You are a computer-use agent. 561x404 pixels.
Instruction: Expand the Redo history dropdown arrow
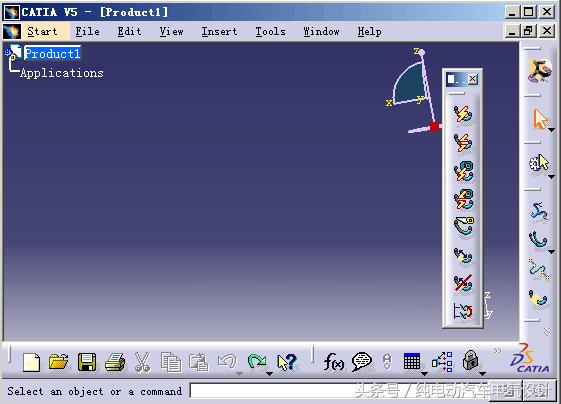pyautogui.click(x=269, y=374)
